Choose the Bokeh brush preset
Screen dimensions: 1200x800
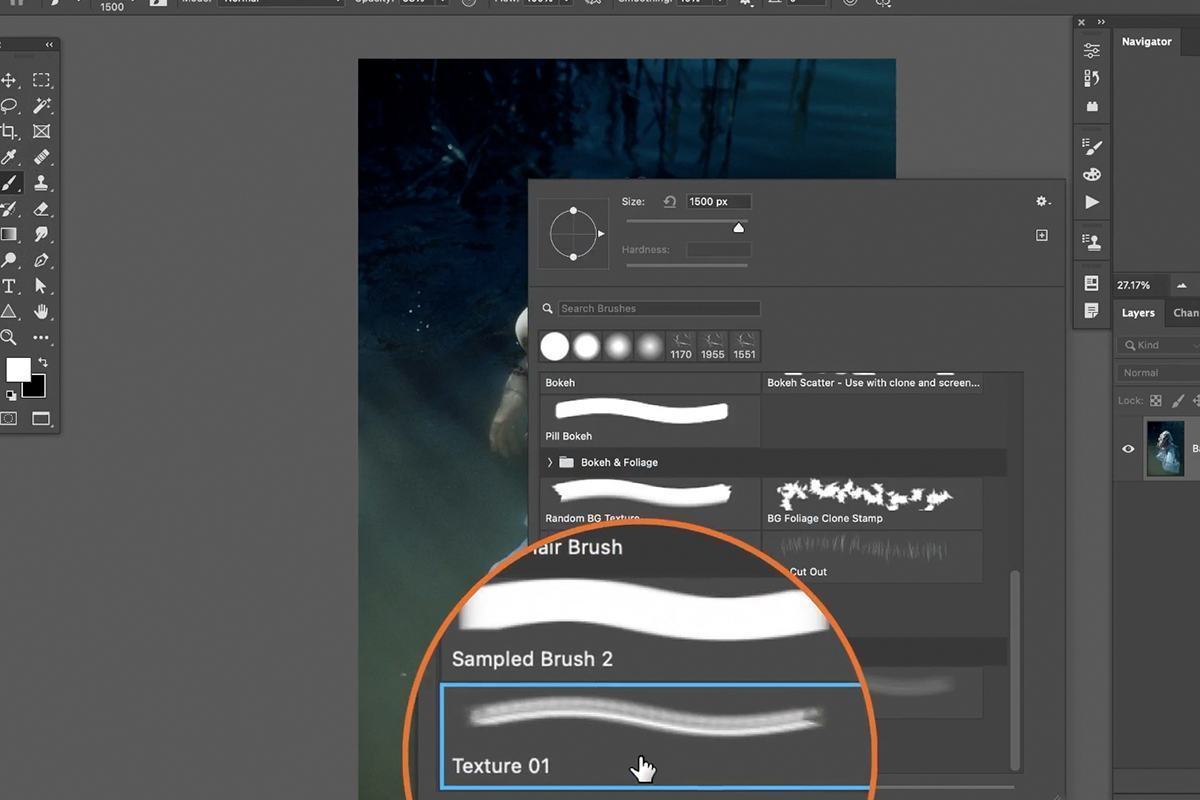click(650, 383)
